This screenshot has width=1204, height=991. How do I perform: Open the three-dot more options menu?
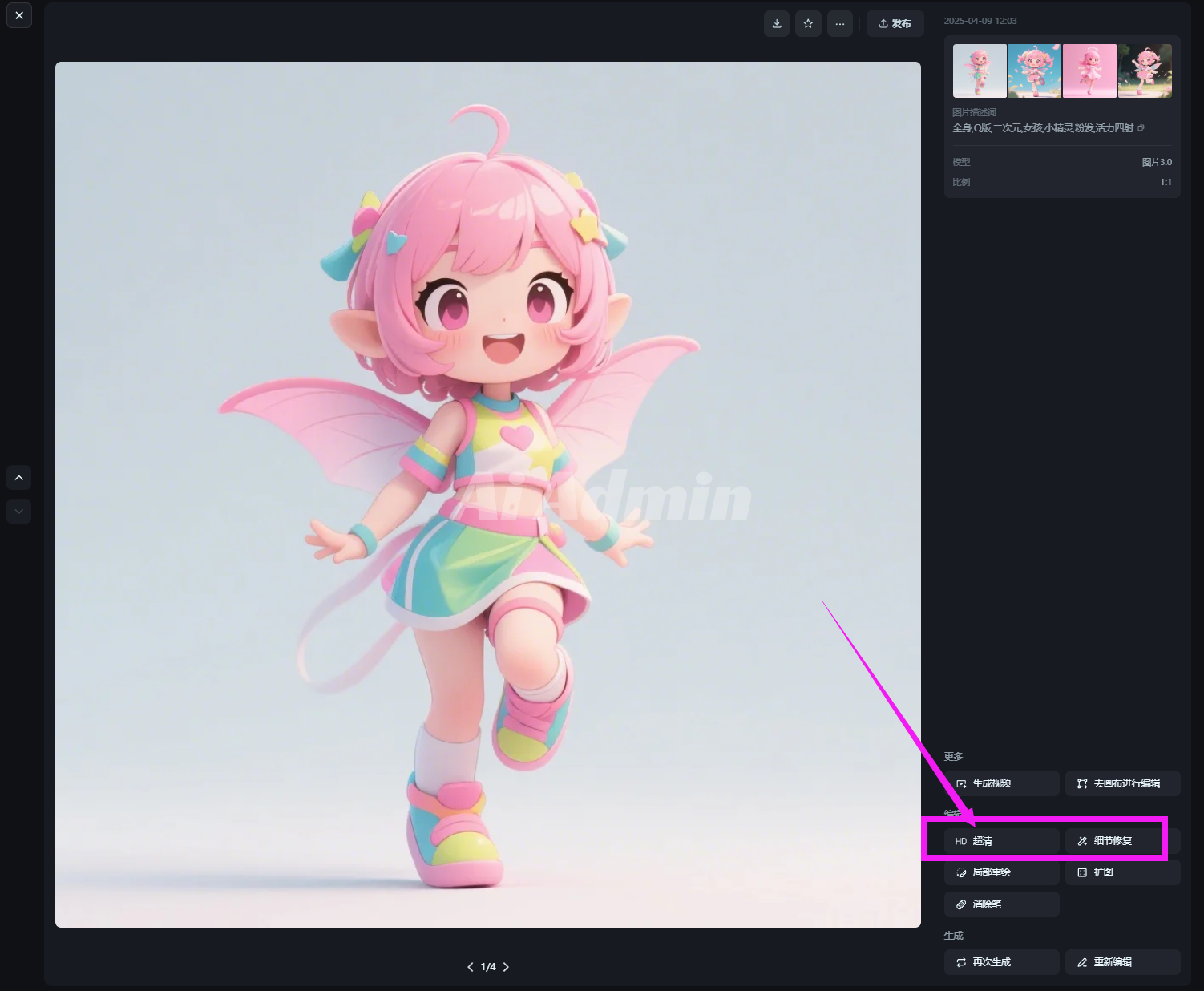pyautogui.click(x=839, y=24)
